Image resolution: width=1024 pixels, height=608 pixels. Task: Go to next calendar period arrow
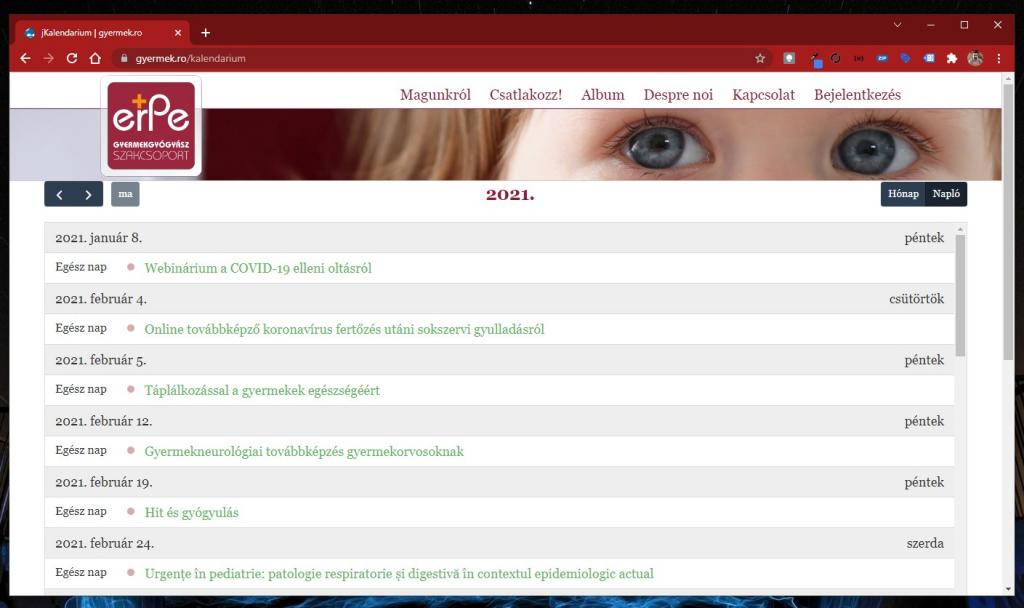point(88,194)
